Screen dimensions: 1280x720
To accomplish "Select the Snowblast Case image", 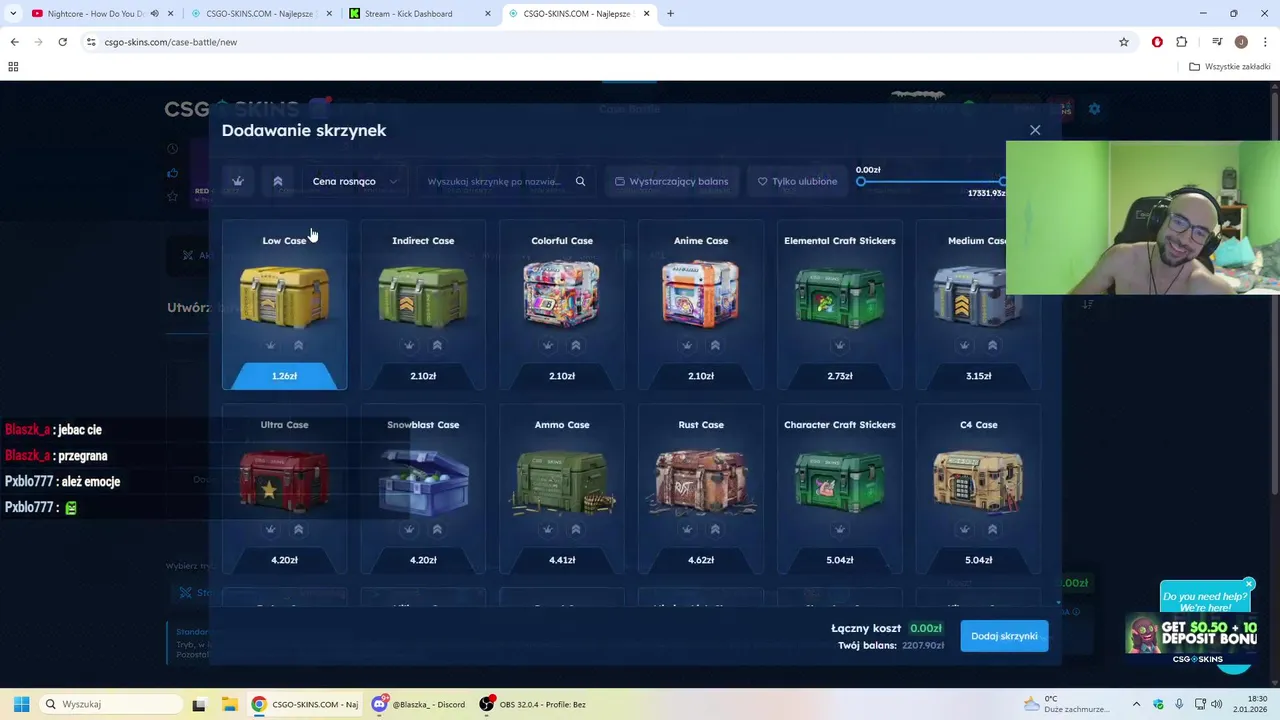I will tap(423, 480).
